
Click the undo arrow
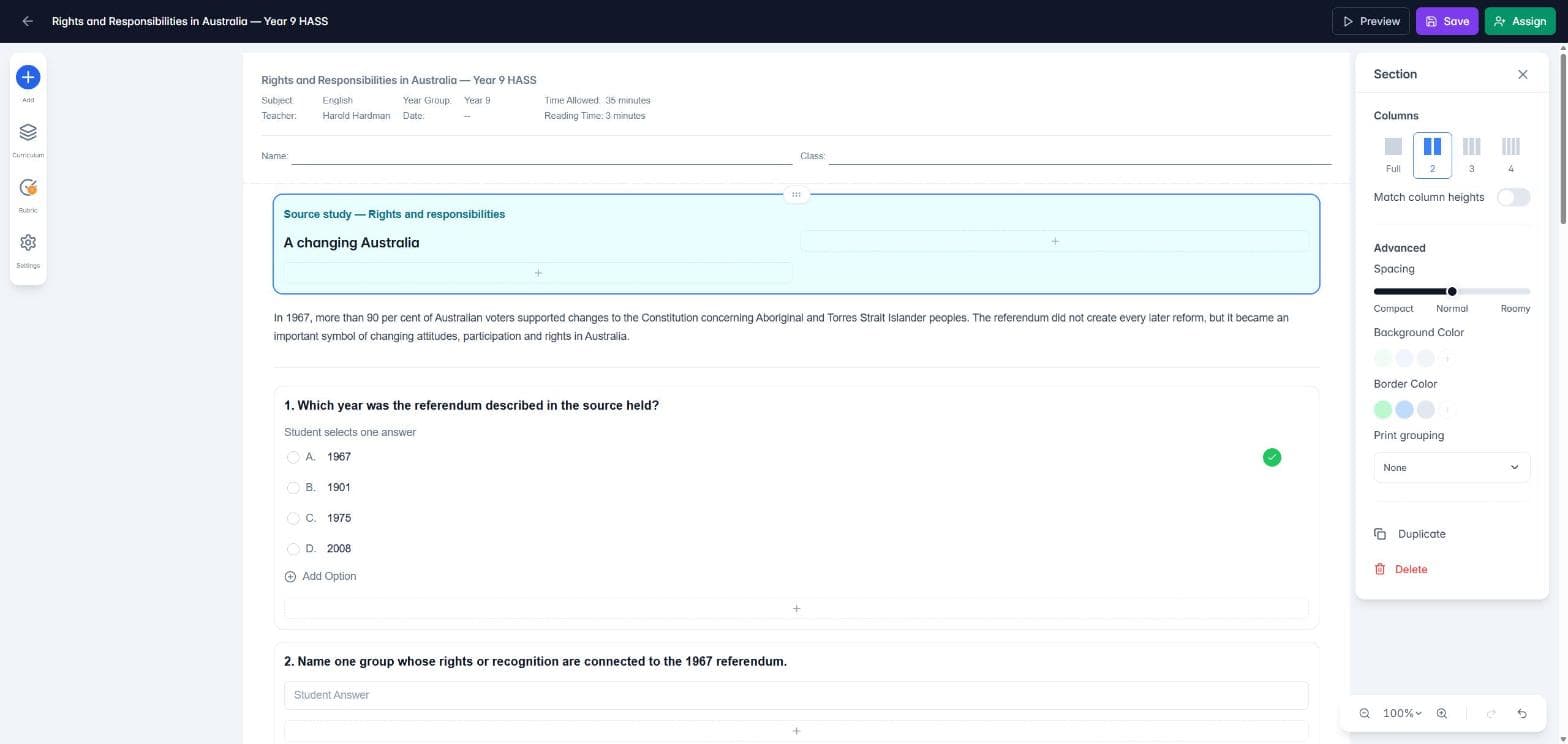pos(1522,713)
